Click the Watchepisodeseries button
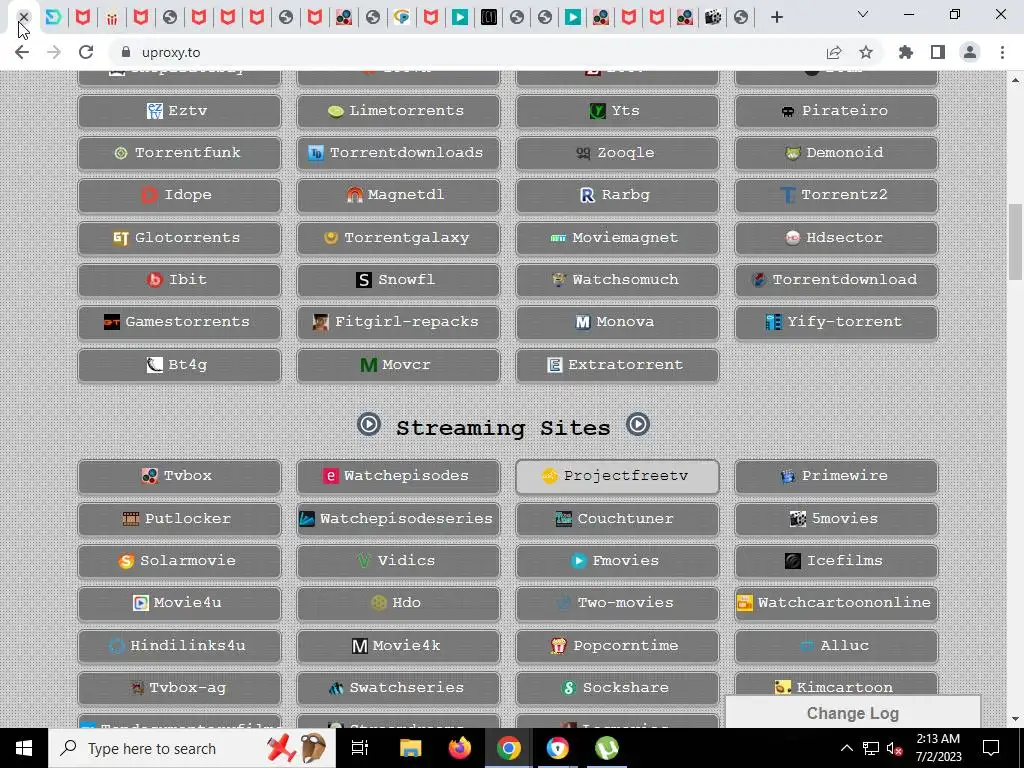Screen dimensions: 1024x768 click(398, 519)
